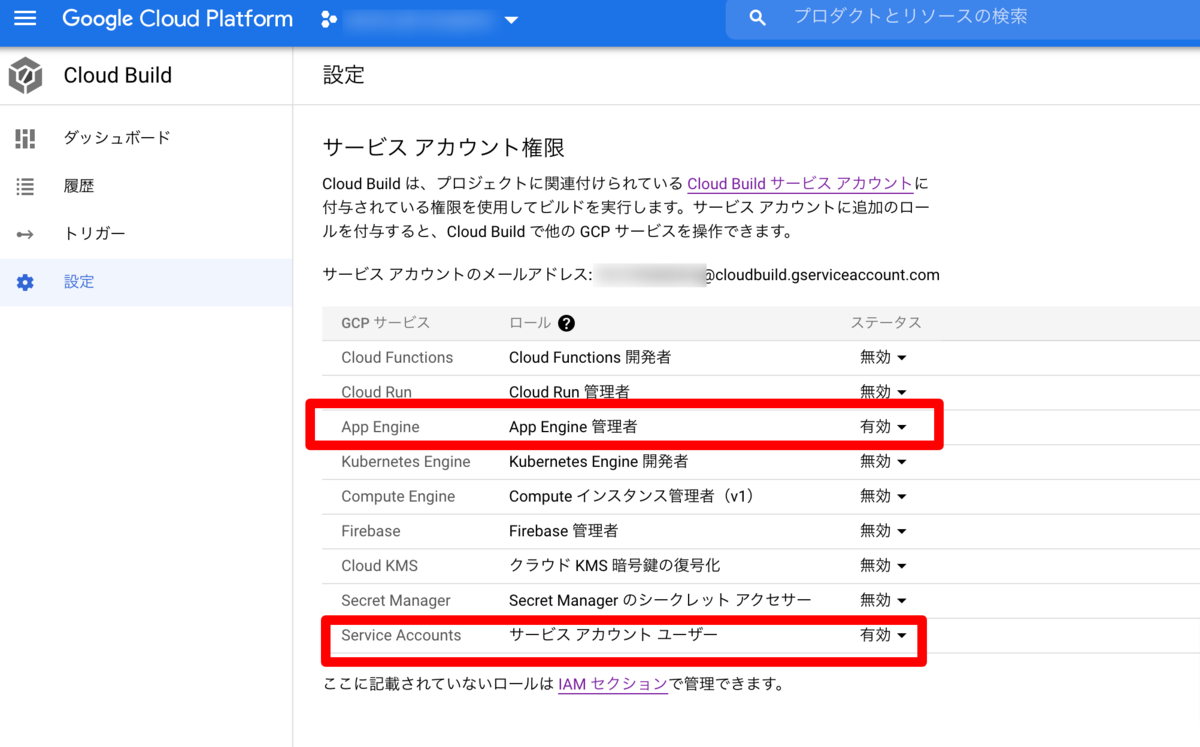Open the ダッシュボード menu item
The width and height of the screenshot is (1200, 747).
pos(146,138)
